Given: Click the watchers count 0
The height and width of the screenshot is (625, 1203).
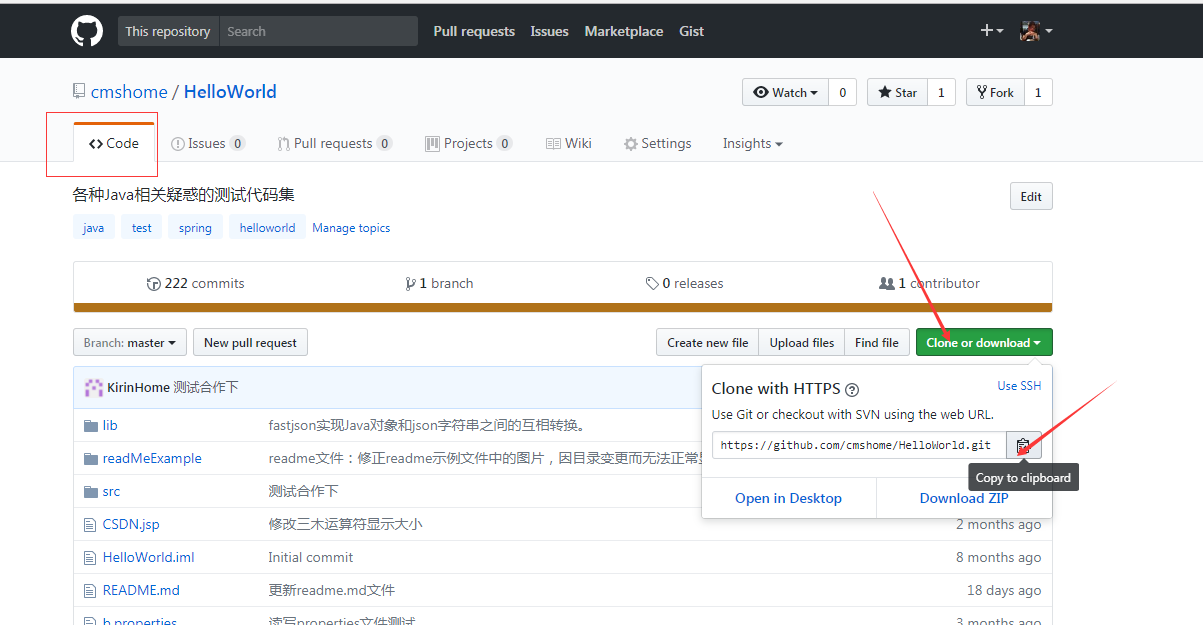Looking at the screenshot, I should click(x=842, y=92).
